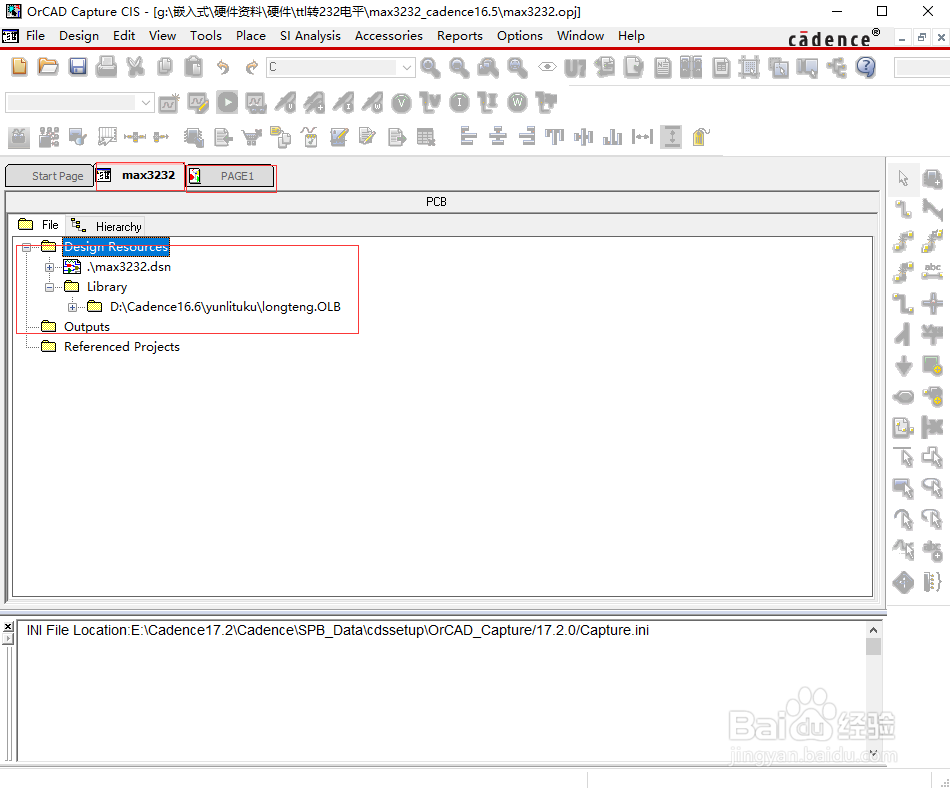This screenshot has width=950, height=788.
Task: Select the Referenced Projects folder
Action: pyautogui.click(x=122, y=347)
